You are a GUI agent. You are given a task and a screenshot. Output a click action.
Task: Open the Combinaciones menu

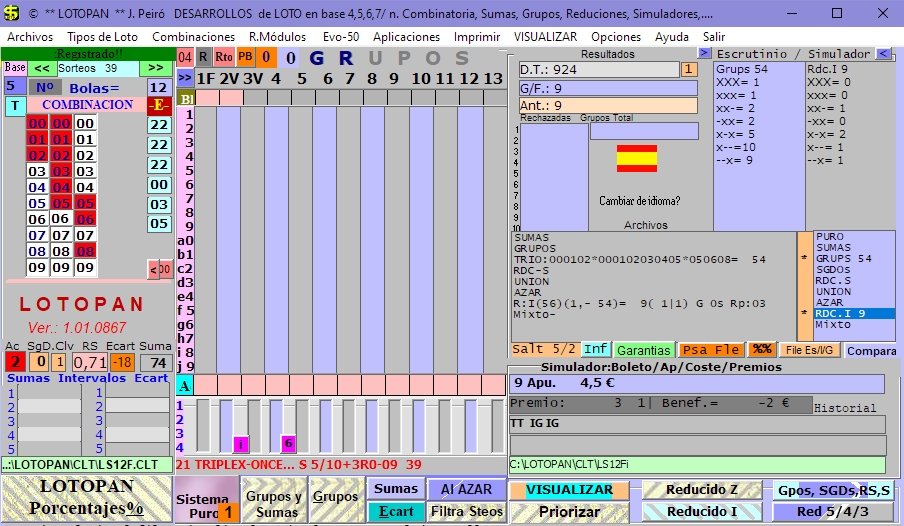(194, 37)
